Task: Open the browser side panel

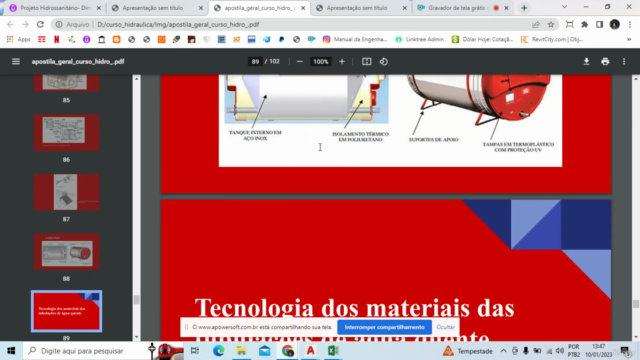Action: tap(599, 24)
